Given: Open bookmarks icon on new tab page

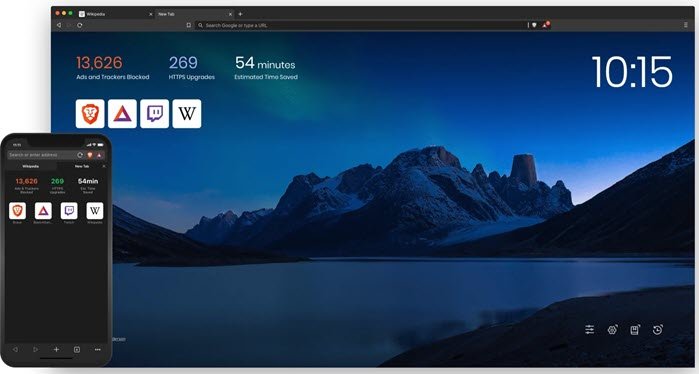Looking at the screenshot, I should tap(635, 329).
